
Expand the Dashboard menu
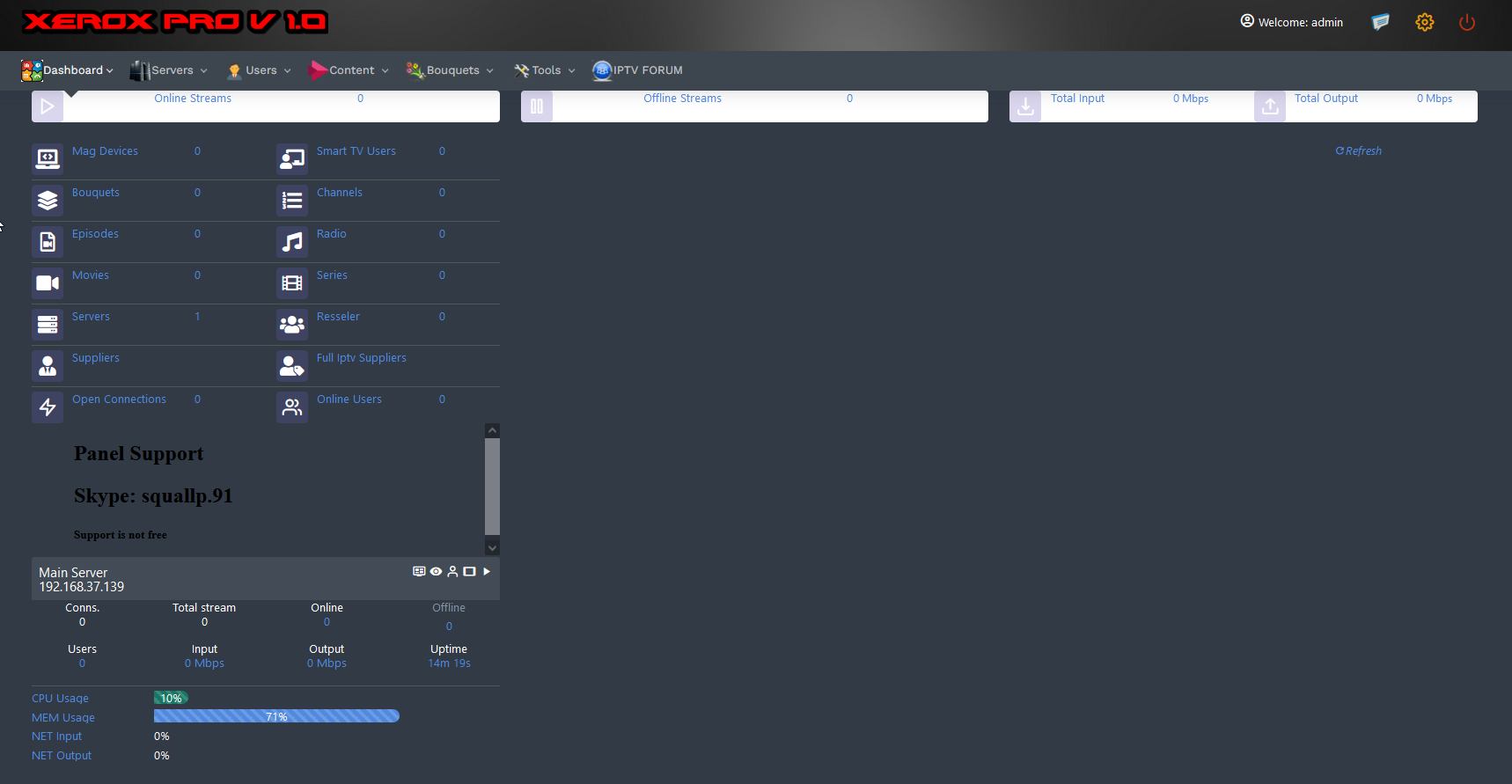pyautogui.click(x=68, y=70)
